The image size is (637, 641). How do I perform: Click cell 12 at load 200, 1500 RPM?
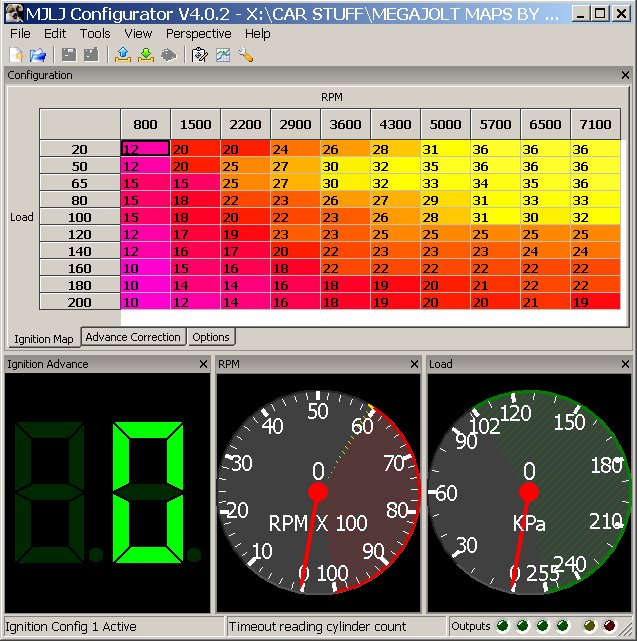point(195,302)
